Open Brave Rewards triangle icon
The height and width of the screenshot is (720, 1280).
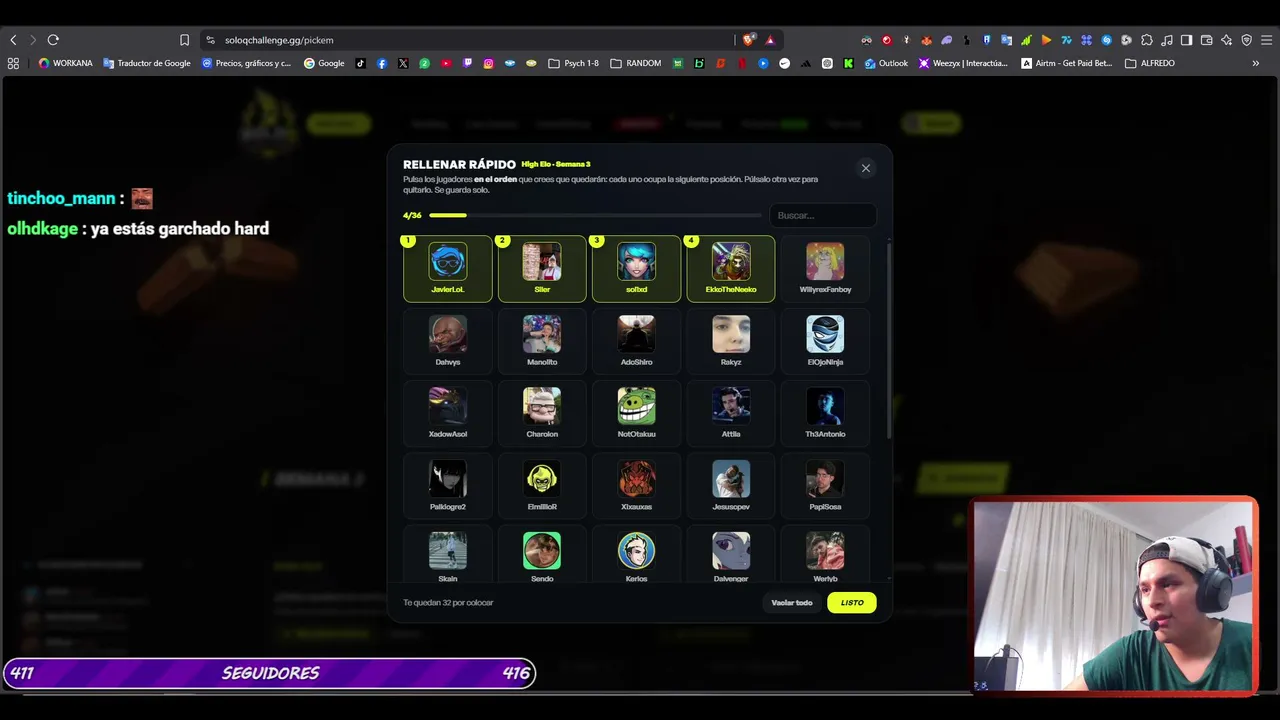click(x=770, y=40)
